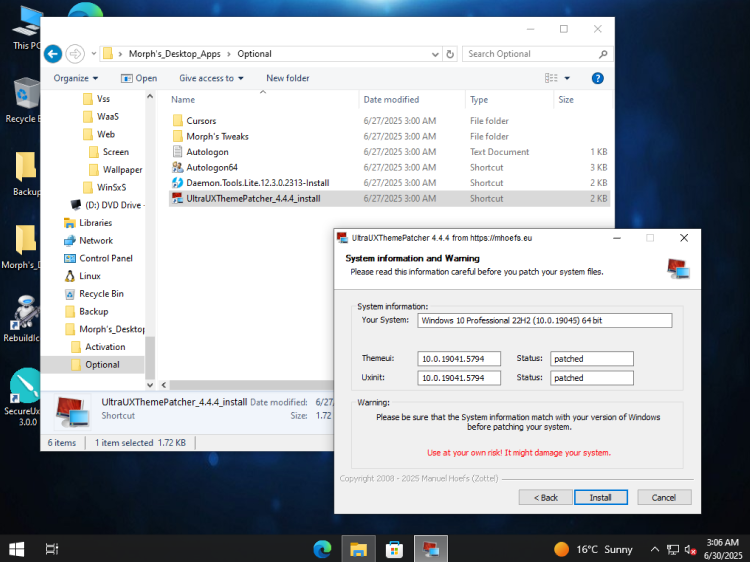Expand the address bar history dropdown
This screenshot has height=562, width=750.
[x=435, y=54]
